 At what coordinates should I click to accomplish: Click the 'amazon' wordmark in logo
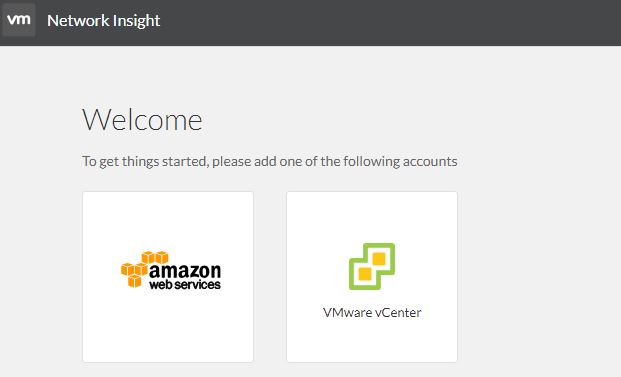(185, 271)
